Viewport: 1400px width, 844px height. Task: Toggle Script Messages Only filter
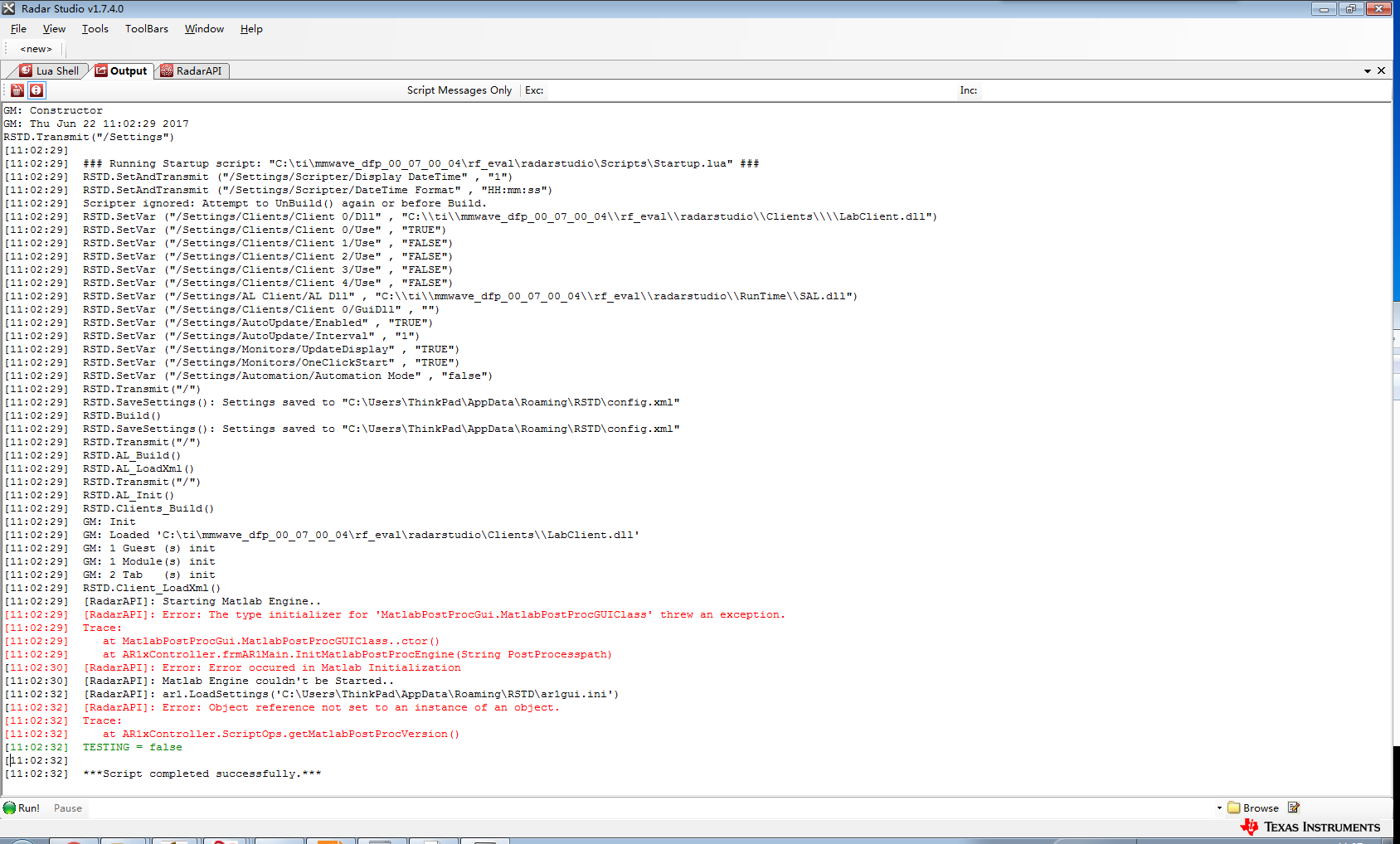pos(459,90)
